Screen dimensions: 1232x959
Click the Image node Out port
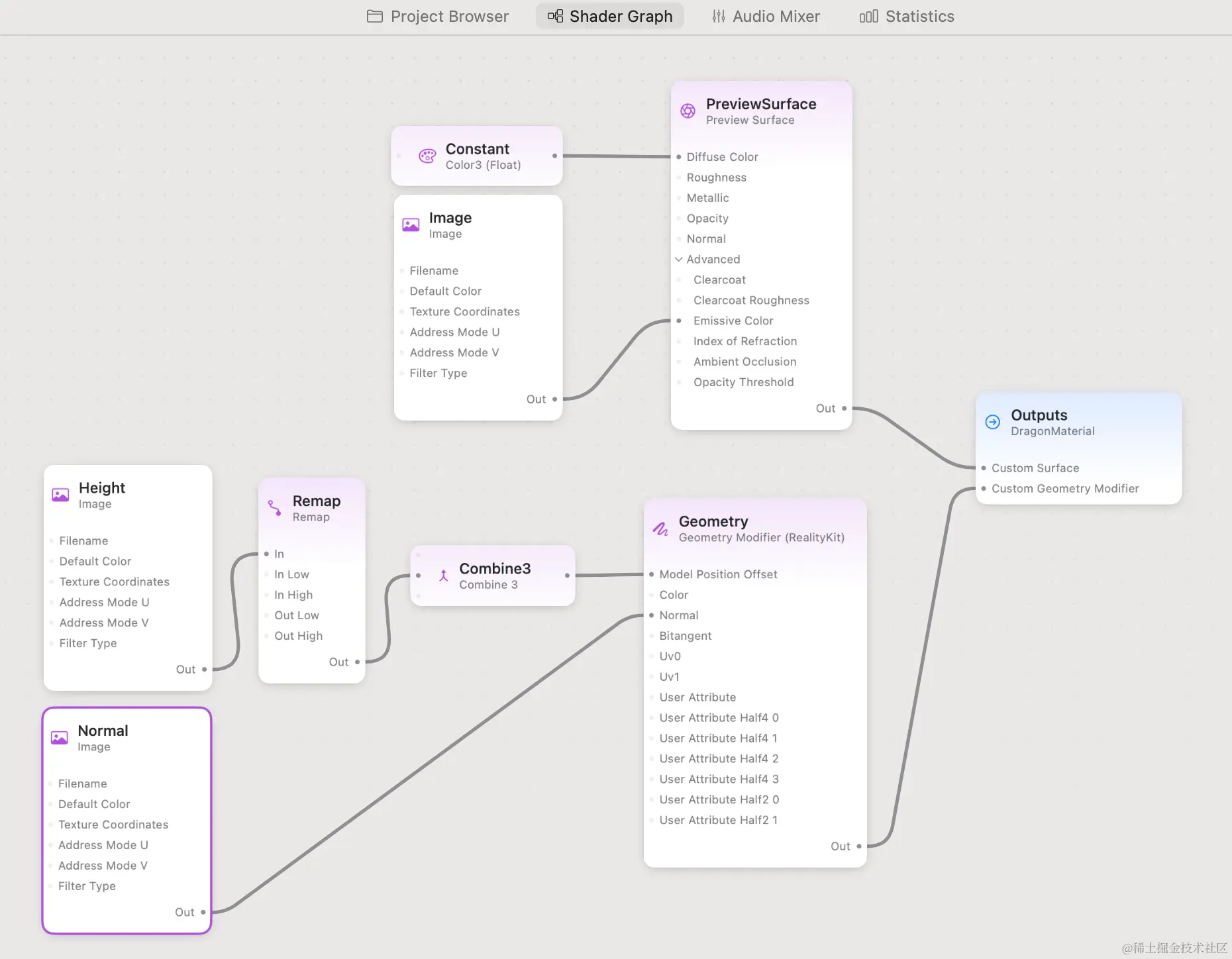(x=554, y=399)
